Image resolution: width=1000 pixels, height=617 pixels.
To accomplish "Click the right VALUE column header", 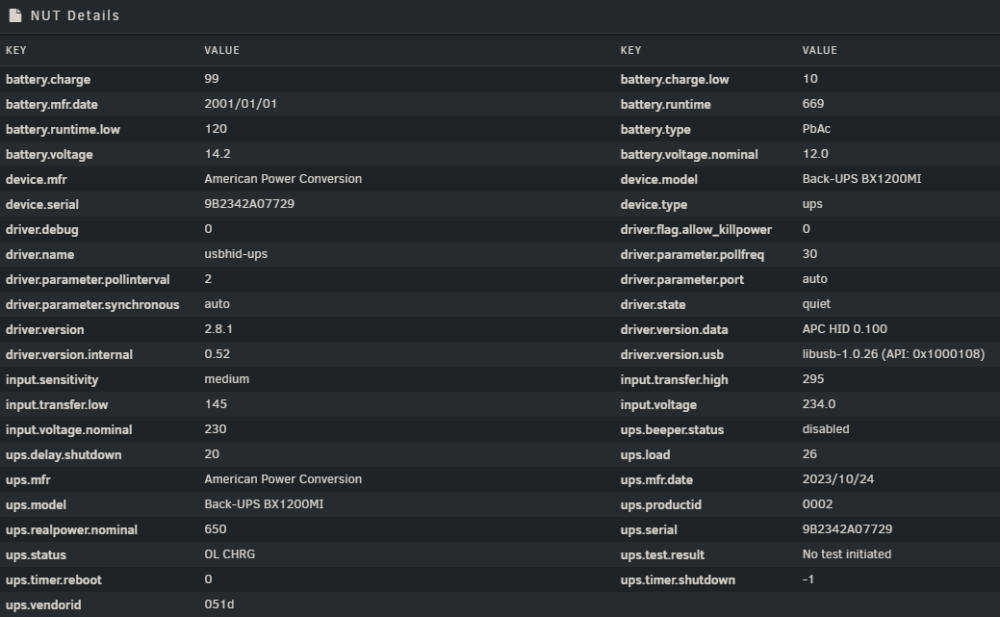I will click(820, 50).
